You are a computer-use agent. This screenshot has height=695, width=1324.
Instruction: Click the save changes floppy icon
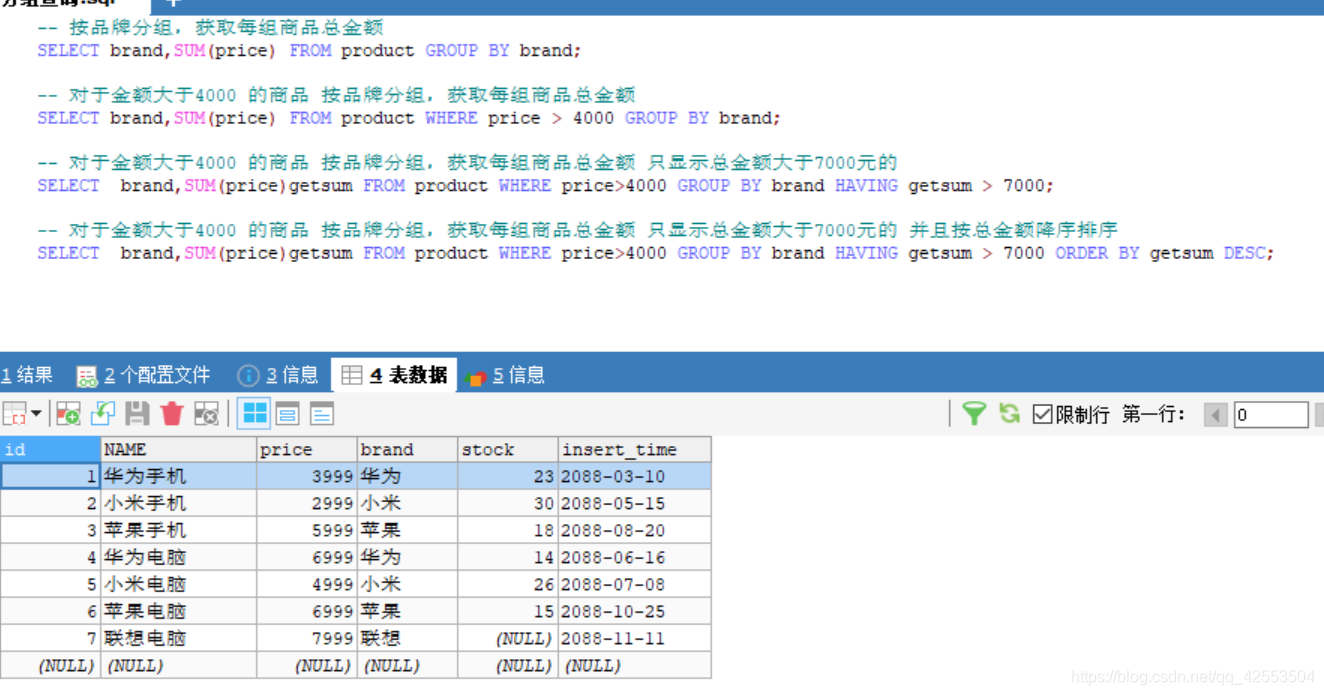point(137,413)
